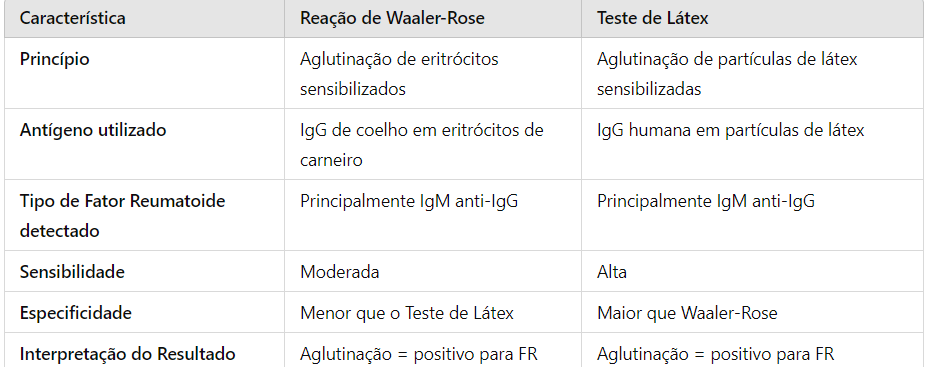
Task: Select the 'Antígeno utilizado' row label
Action: (x=93, y=130)
